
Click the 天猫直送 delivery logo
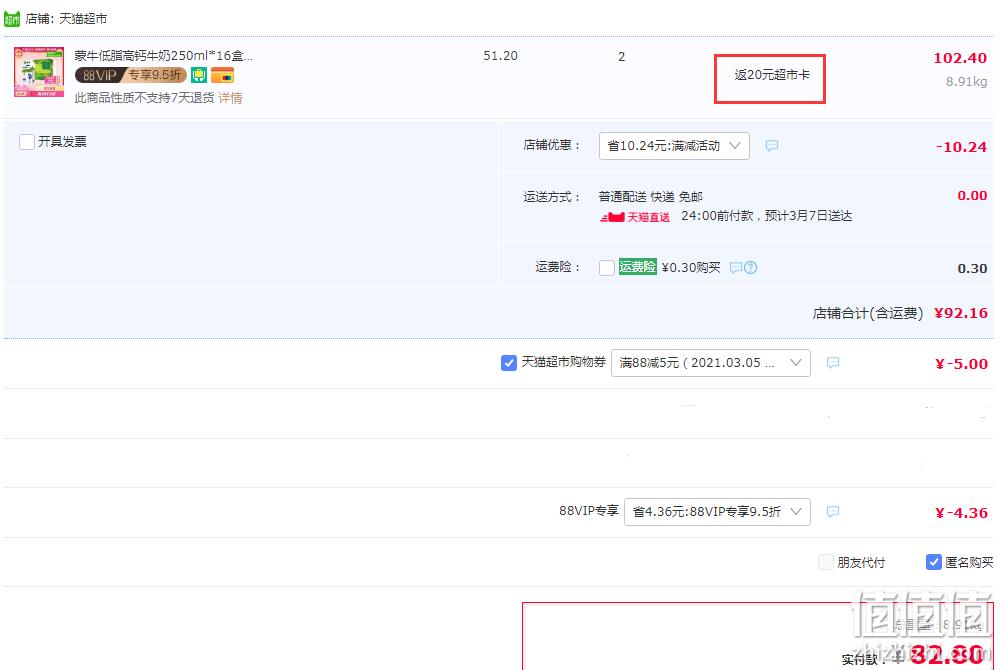pos(635,217)
